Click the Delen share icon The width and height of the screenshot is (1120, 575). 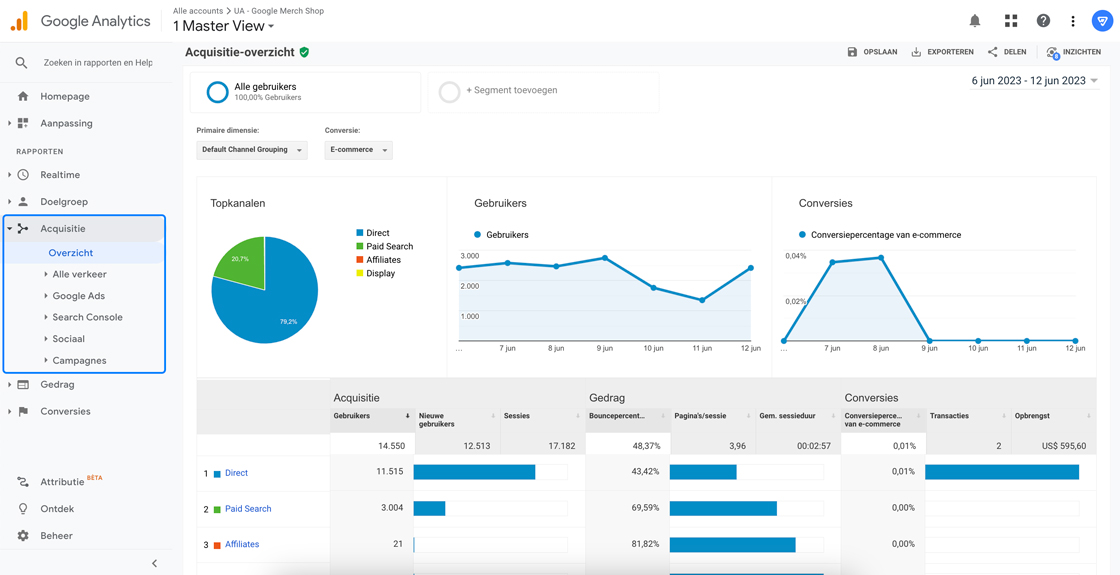click(x=992, y=52)
